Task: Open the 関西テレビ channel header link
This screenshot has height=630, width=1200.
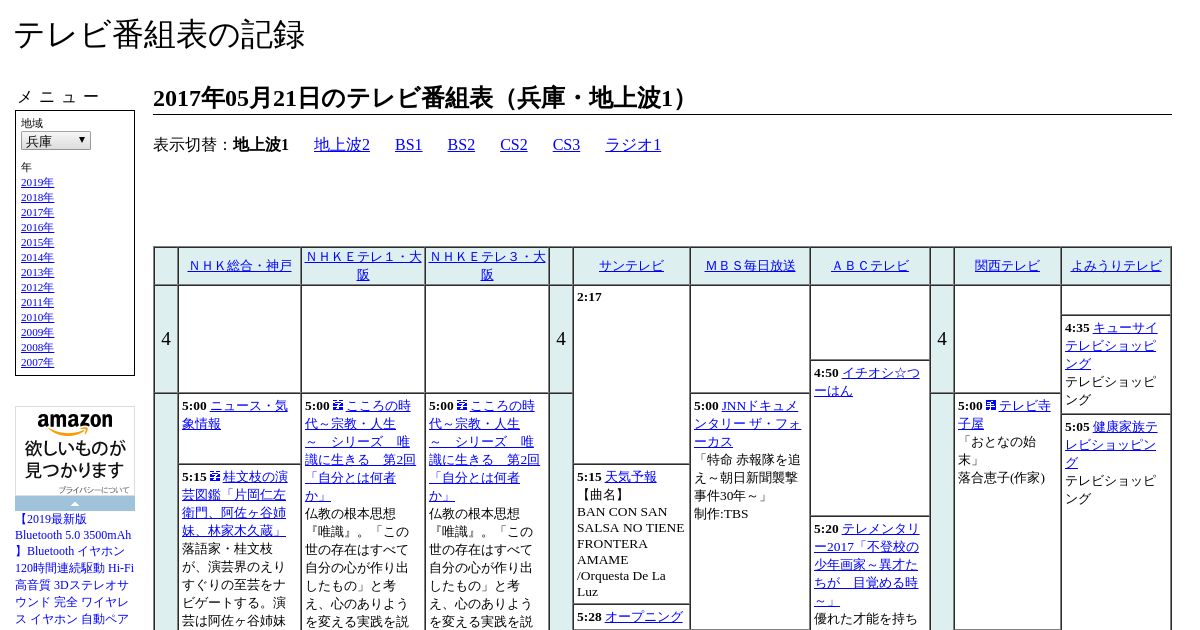Action: pyautogui.click(x=1007, y=266)
